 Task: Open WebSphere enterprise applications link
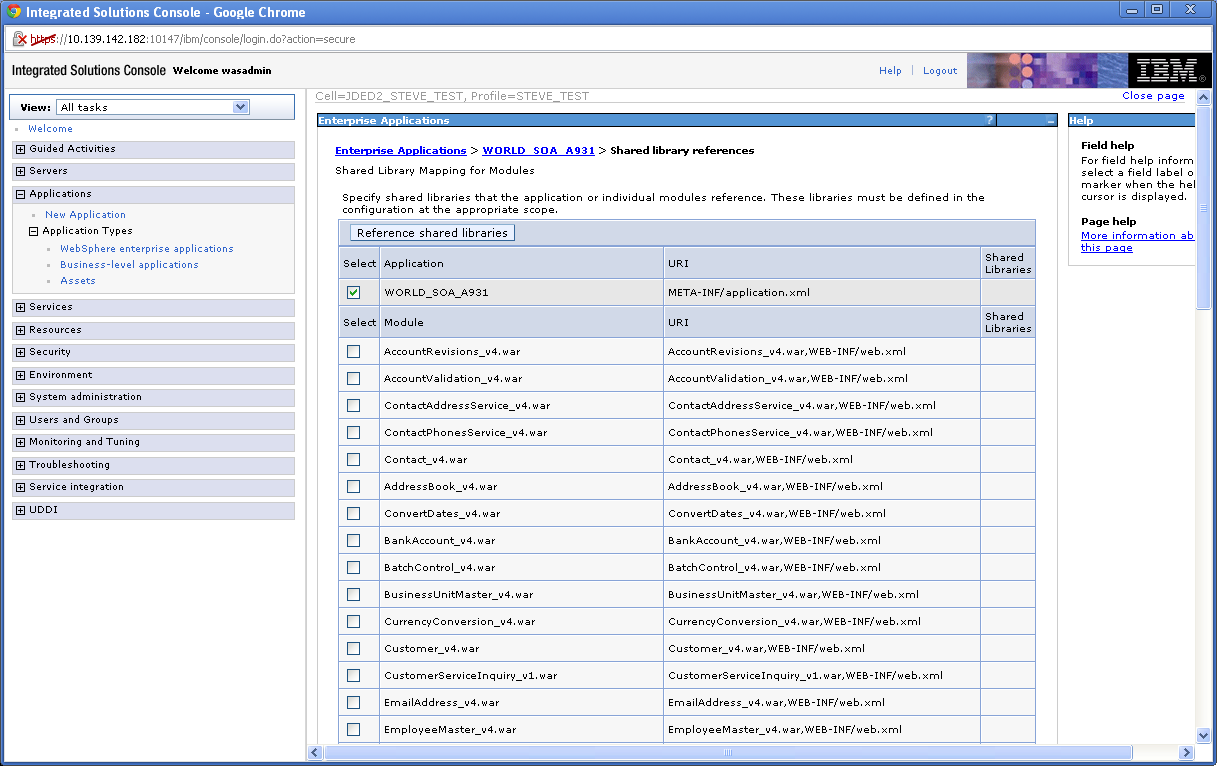pyautogui.click(x=147, y=249)
